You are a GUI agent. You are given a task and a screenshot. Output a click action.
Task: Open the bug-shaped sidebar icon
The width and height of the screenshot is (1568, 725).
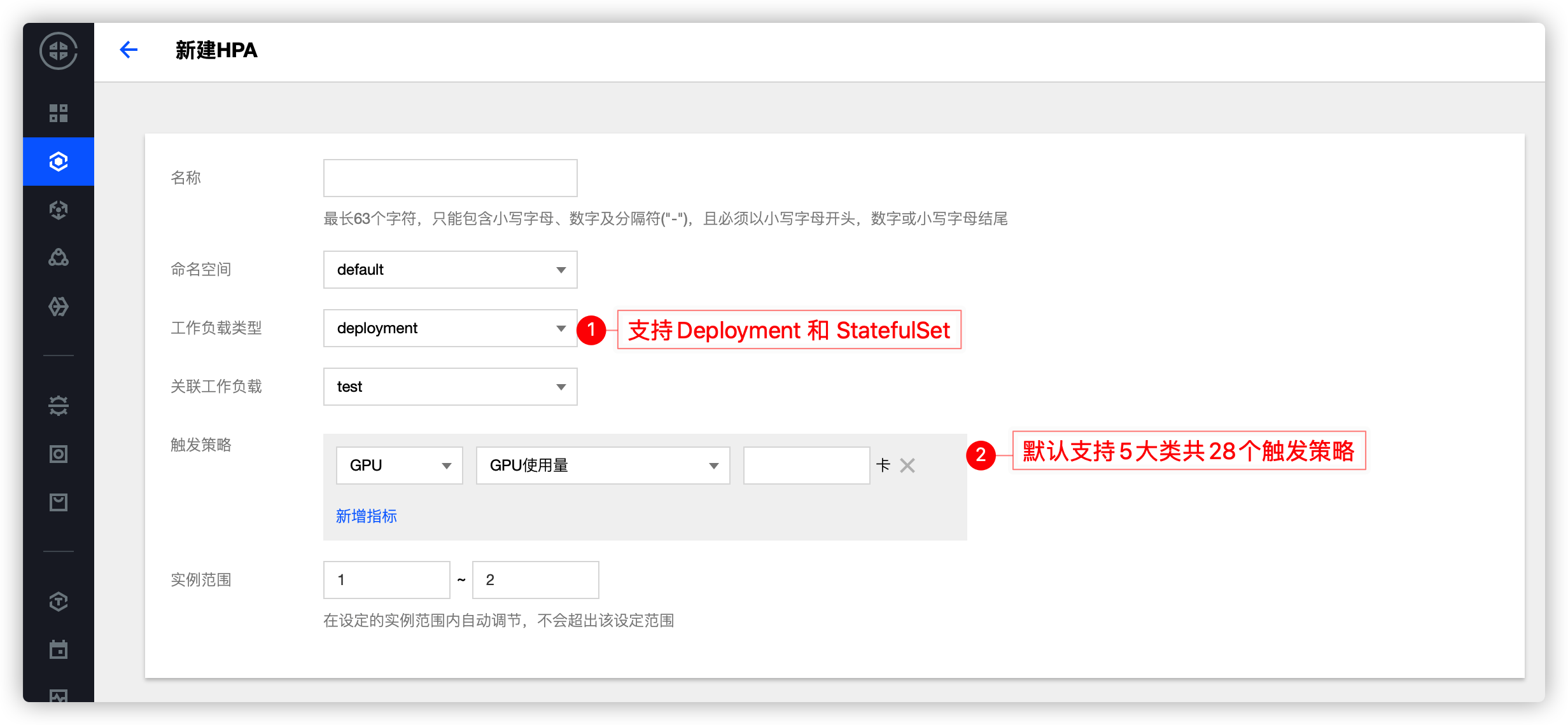tap(59, 405)
